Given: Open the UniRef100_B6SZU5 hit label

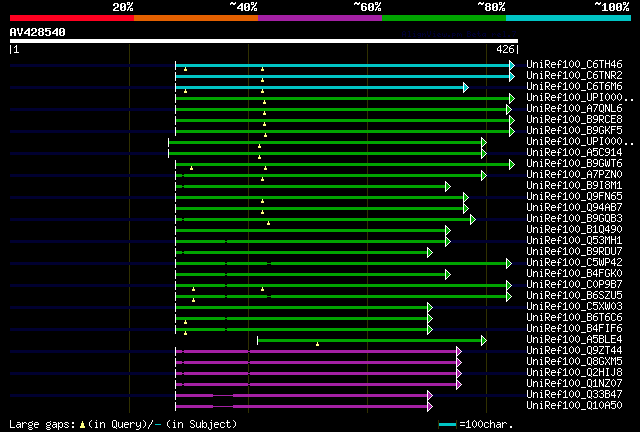Looking at the screenshot, I should click(x=574, y=296).
